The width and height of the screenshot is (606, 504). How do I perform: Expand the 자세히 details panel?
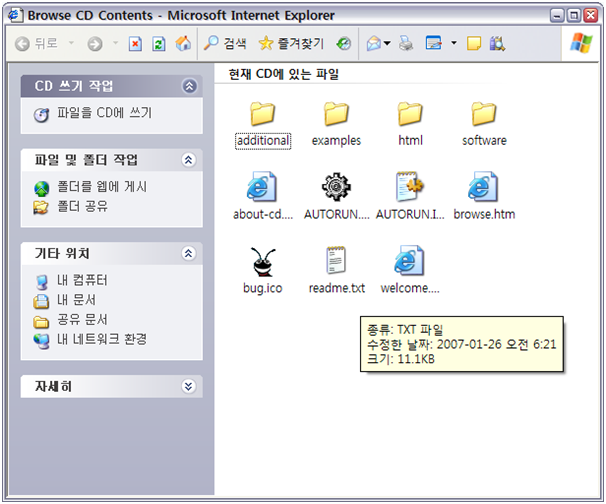(189, 387)
